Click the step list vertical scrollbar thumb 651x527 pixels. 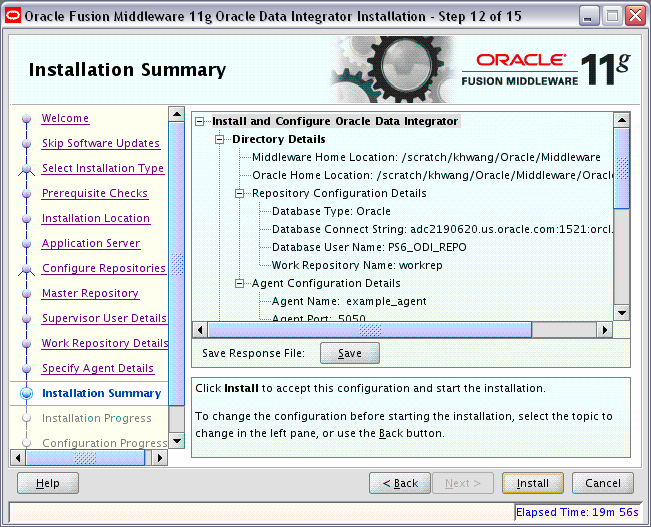pos(177,264)
